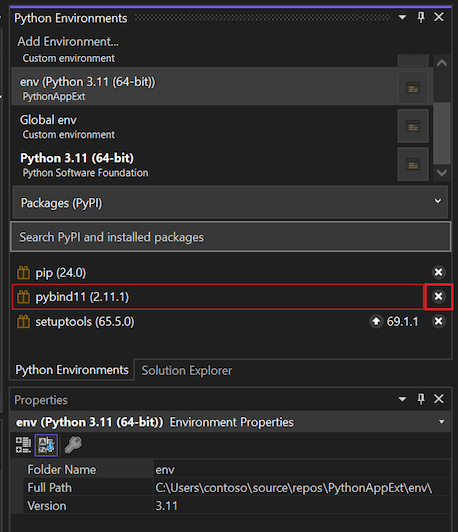Expand the Packages (PyPI) dropdown
Image resolution: width=458 pixels, height=532 pixels.
438,201
